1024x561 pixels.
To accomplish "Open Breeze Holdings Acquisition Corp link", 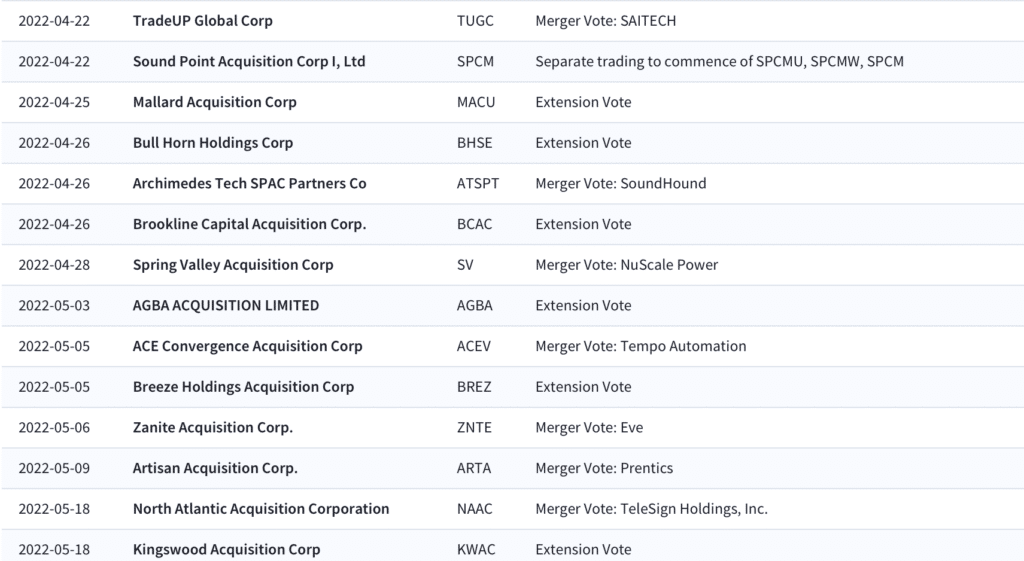I will 243,387.
